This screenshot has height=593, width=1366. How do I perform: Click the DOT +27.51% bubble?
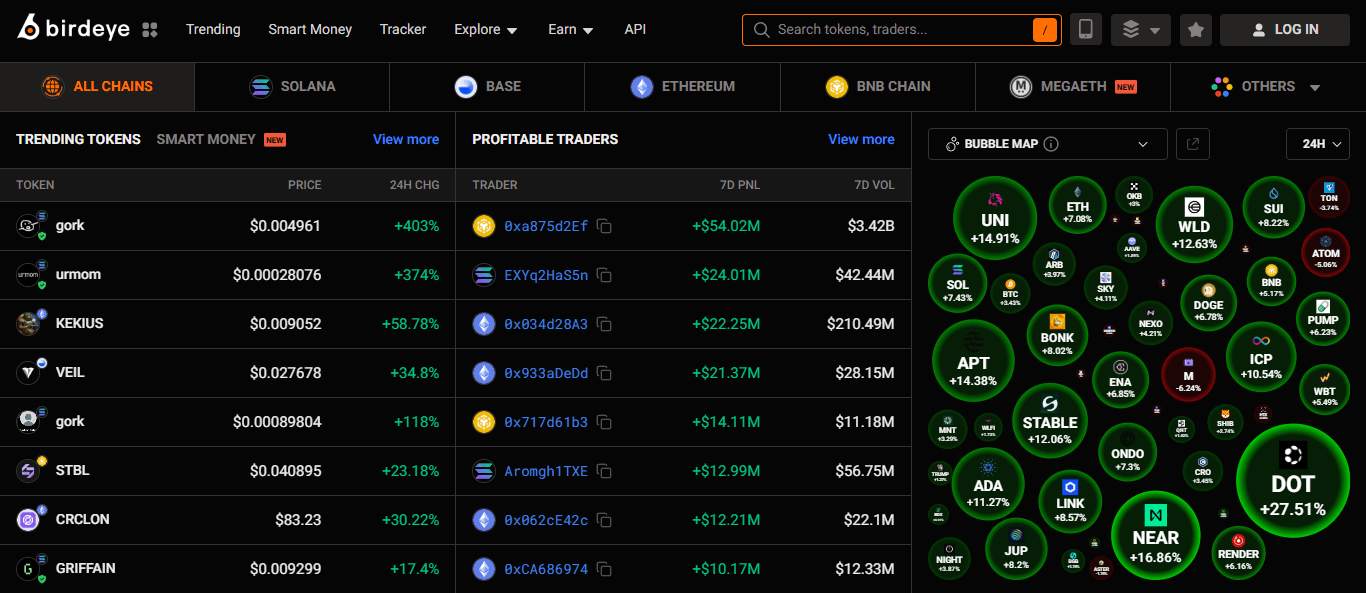pos(1292,480)
